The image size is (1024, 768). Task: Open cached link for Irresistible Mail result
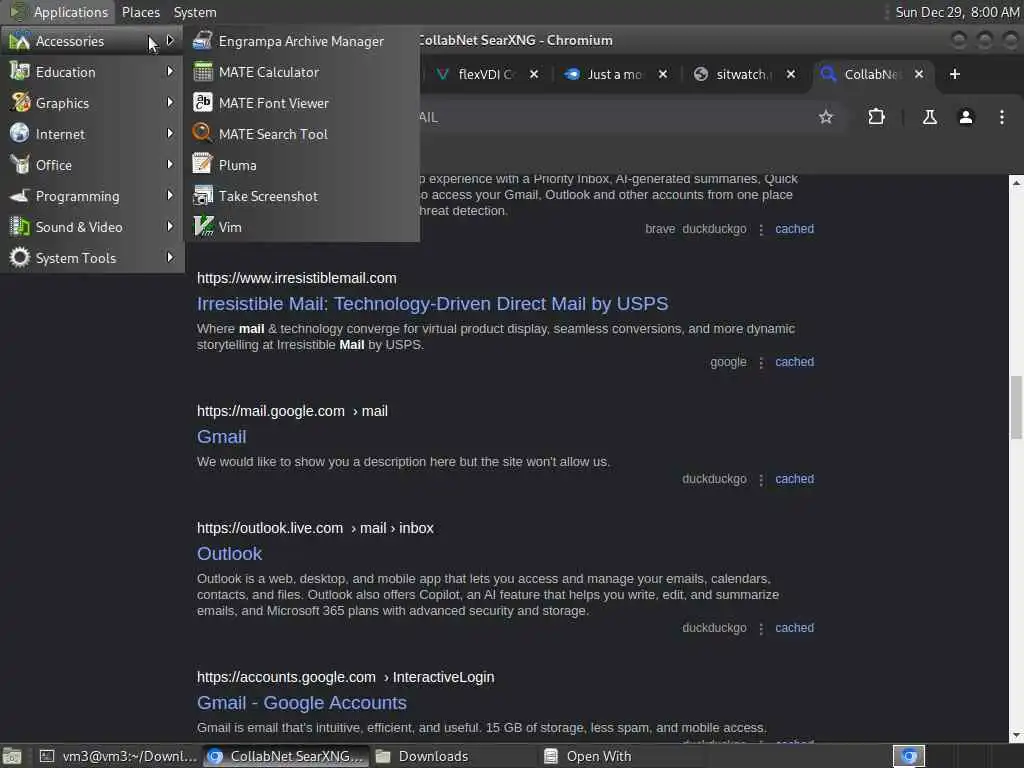click(x=794, y=362)
